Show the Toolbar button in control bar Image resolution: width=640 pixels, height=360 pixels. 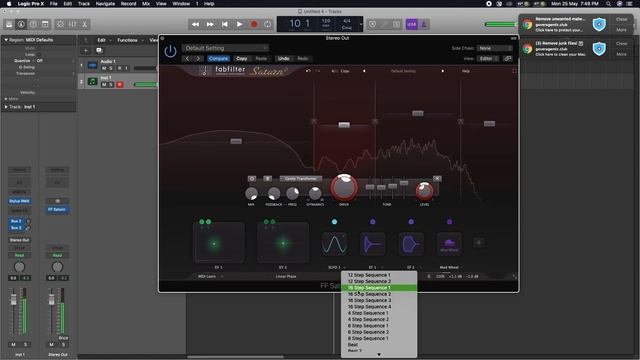45,24
